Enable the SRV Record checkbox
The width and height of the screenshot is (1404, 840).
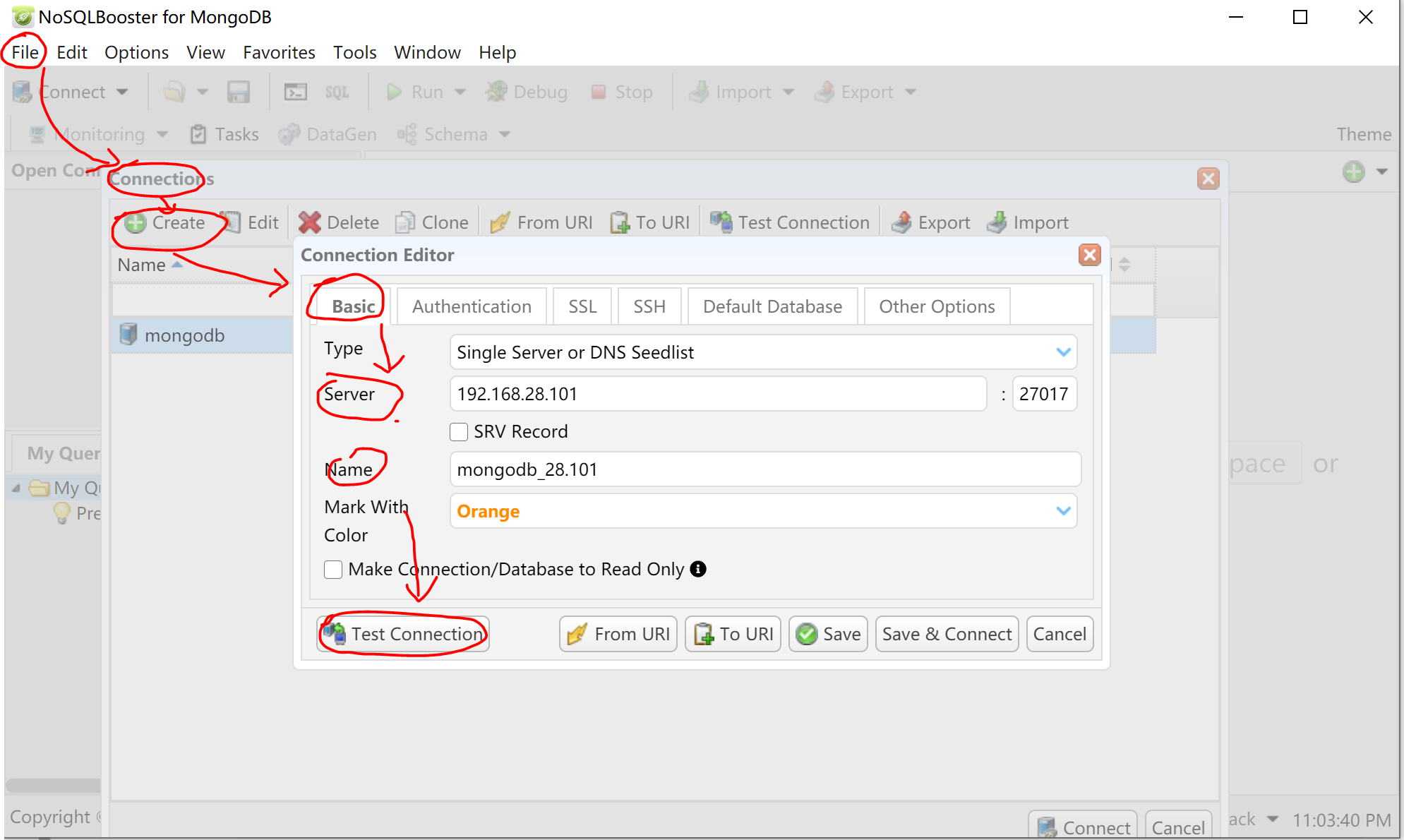pos(459,431)
